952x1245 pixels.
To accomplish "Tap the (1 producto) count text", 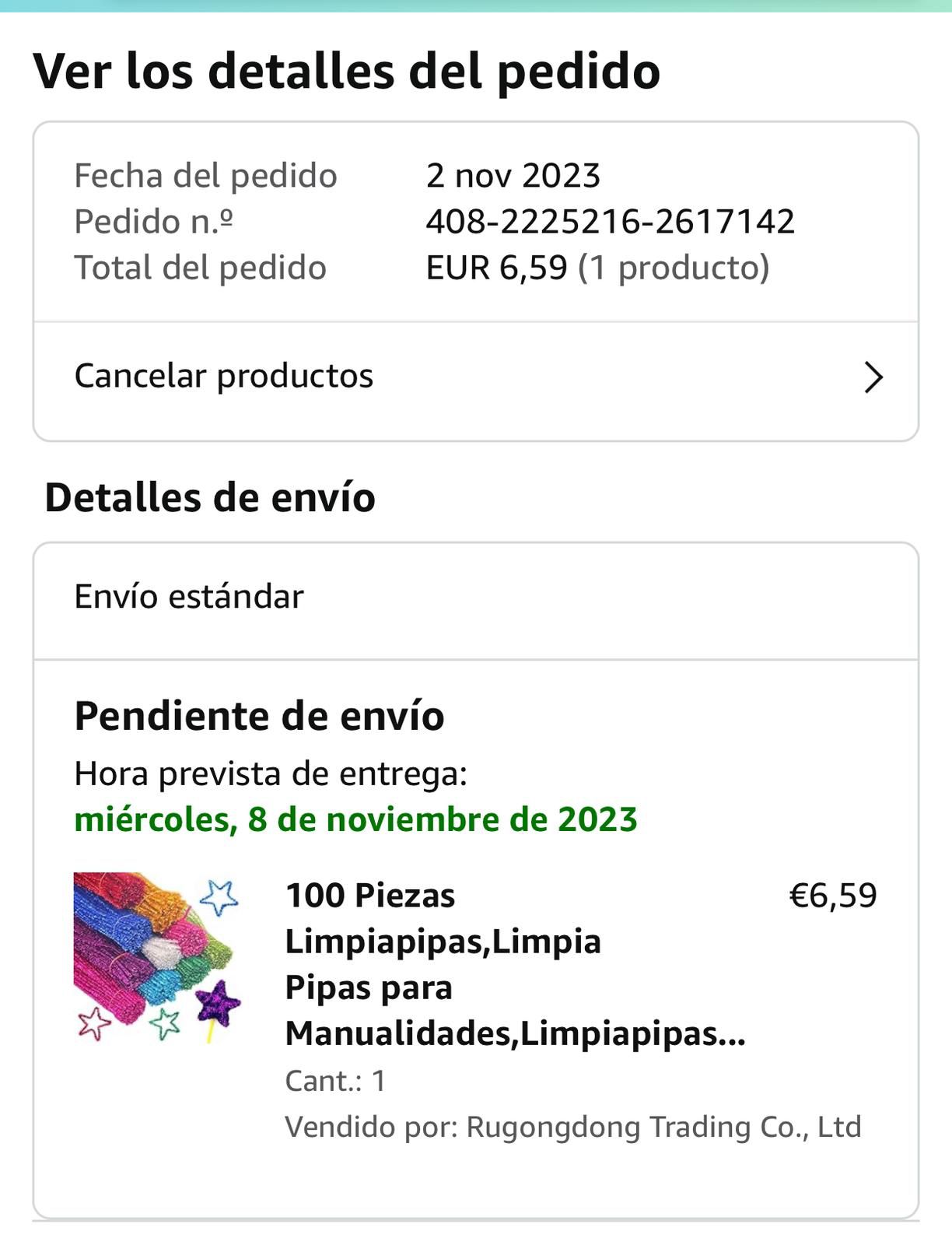I will [x=674, y=268].
